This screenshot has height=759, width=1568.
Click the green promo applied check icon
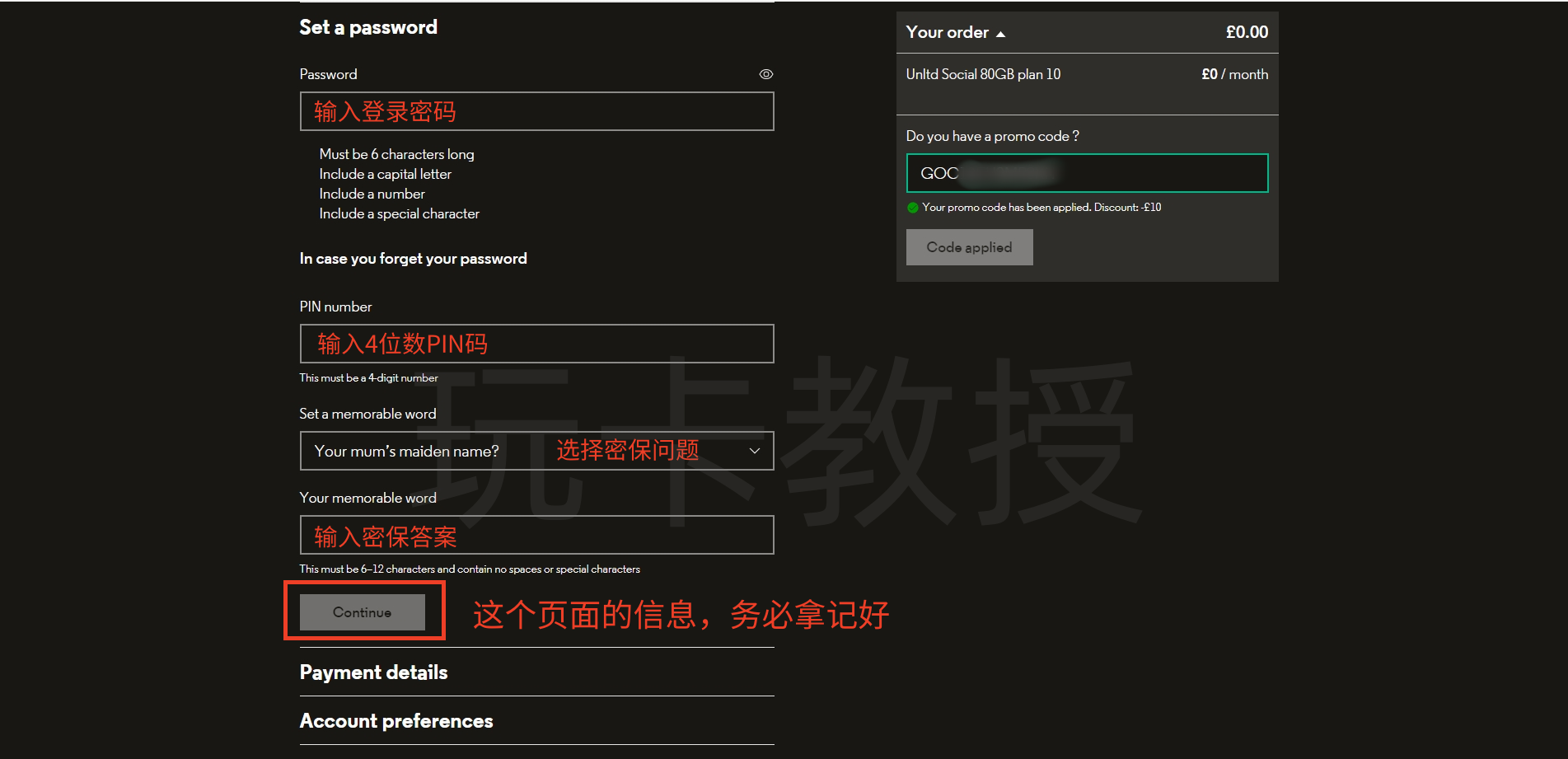tap(912, 208)
